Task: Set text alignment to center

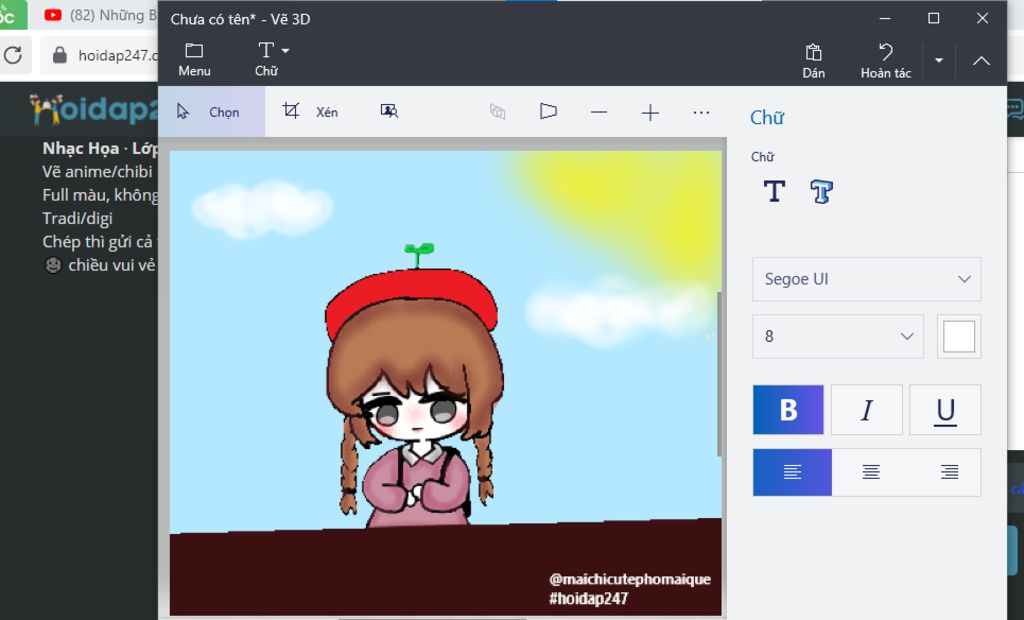Action: coord(871,472)
